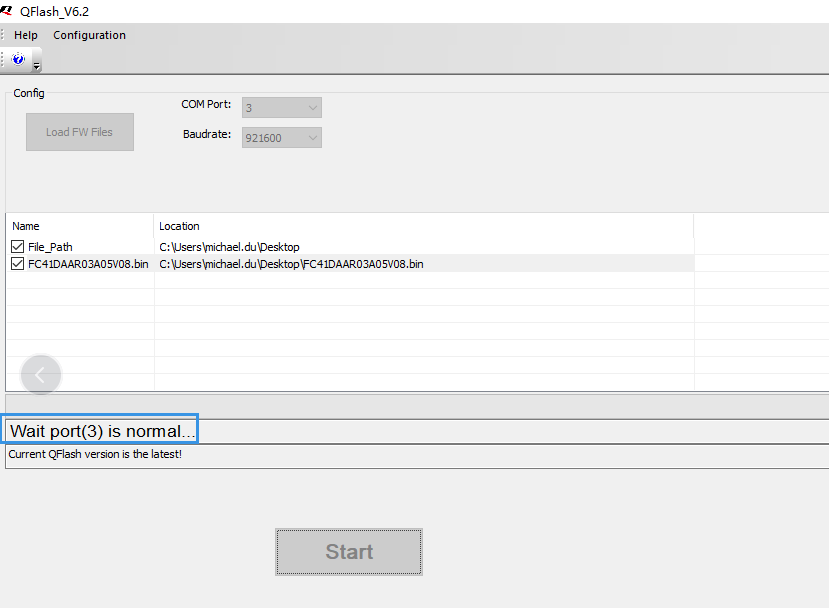
Task: Click the Name column header
Action: tap(78, 225)
